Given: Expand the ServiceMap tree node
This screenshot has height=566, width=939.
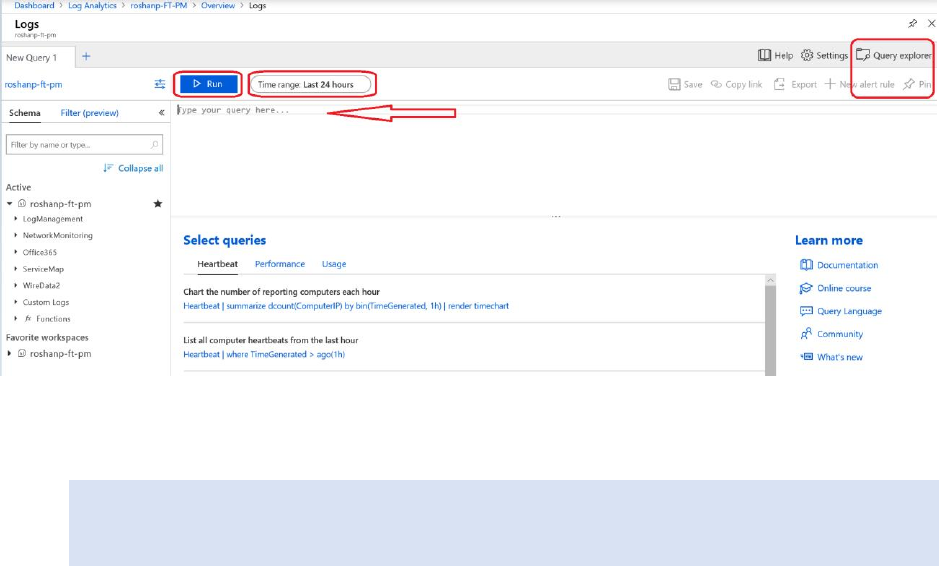Looking at the screenshot, I should [16, 269].
